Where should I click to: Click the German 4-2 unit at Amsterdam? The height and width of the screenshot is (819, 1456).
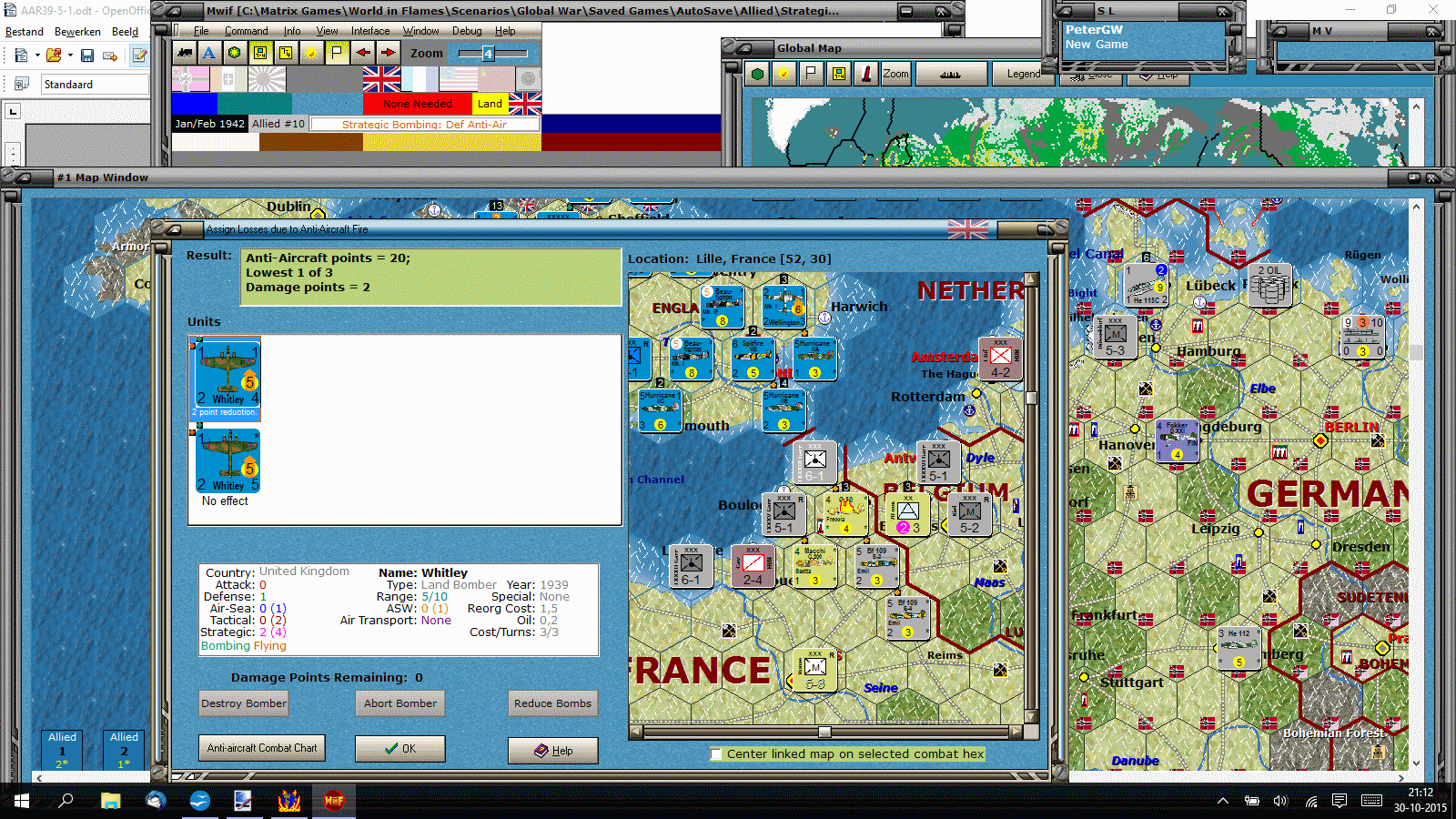[1000, 358]
